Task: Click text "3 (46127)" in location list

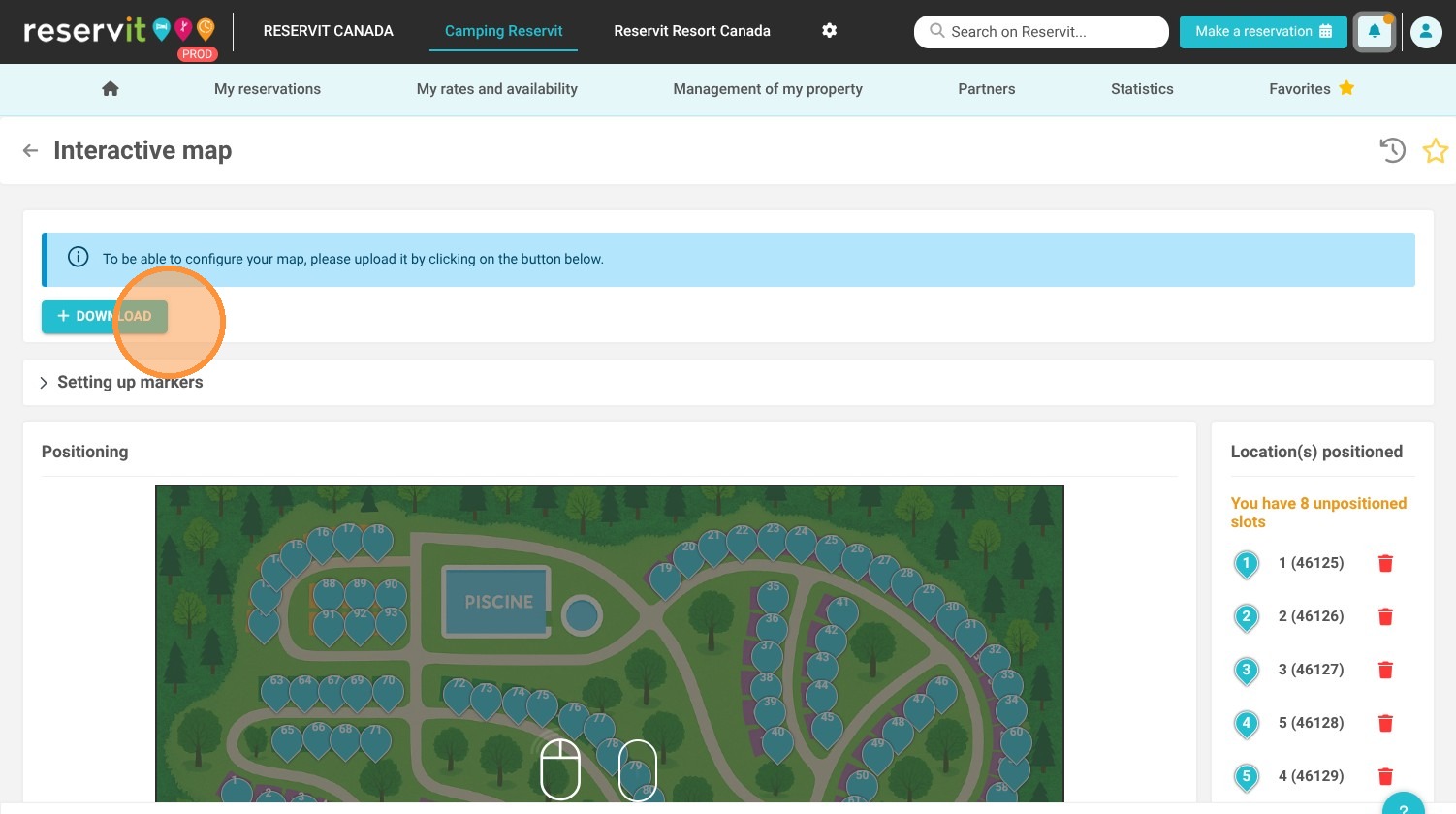Action: pyautogui.click(x=1311, y=670)
